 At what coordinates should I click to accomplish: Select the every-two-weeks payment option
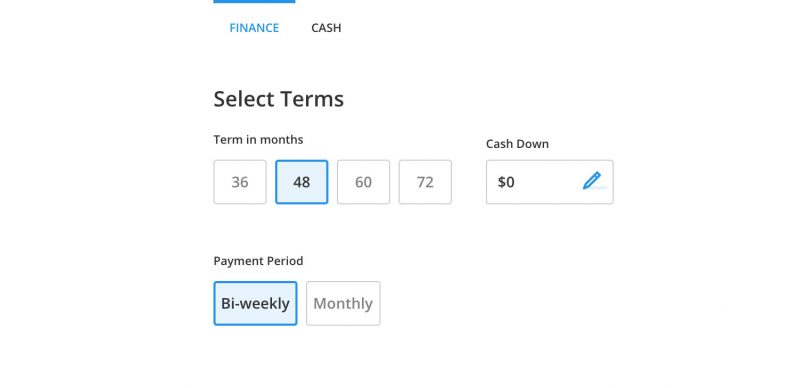(x=255, y=303)
